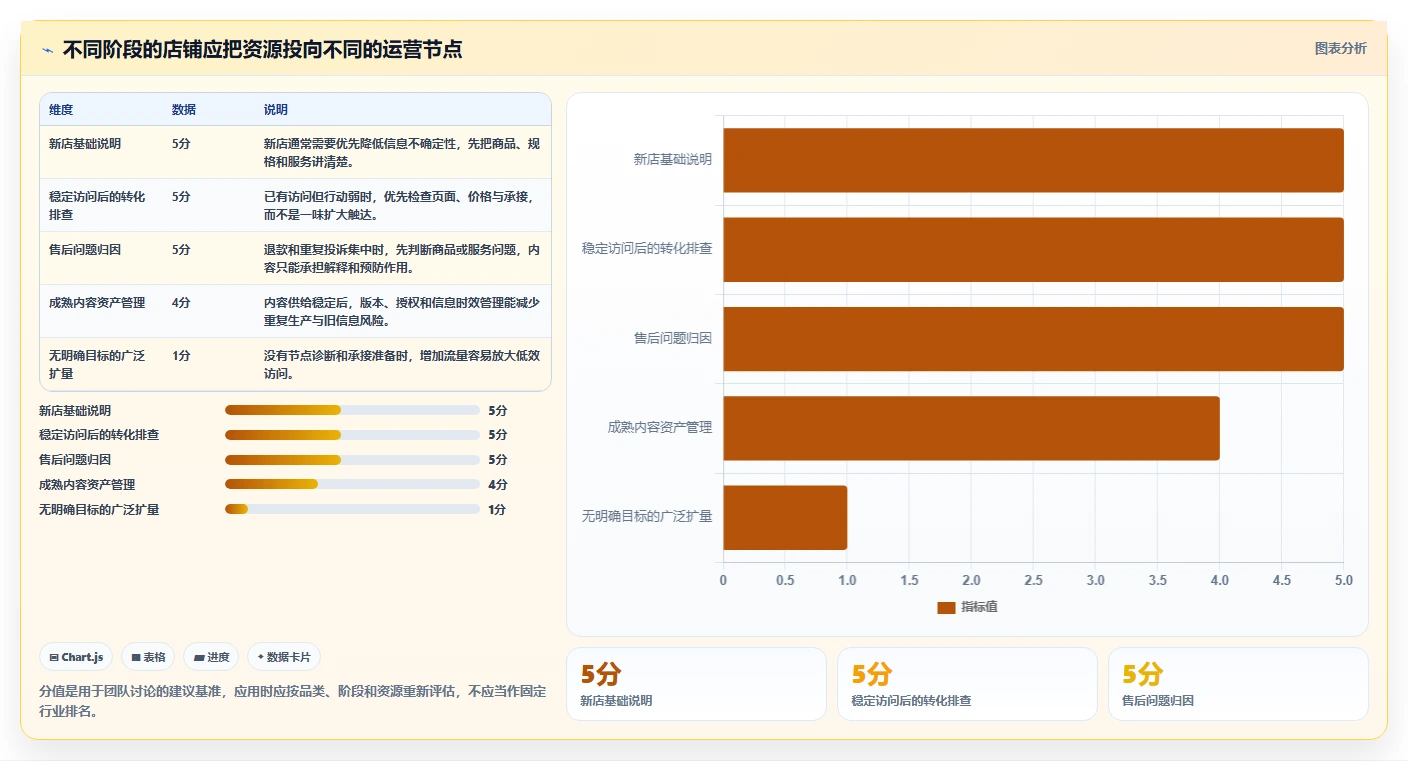Screen dimensions: 1408x761
Task: Click the 无明确目标的广泛扩量 progress bar
Action: (352, 509)
